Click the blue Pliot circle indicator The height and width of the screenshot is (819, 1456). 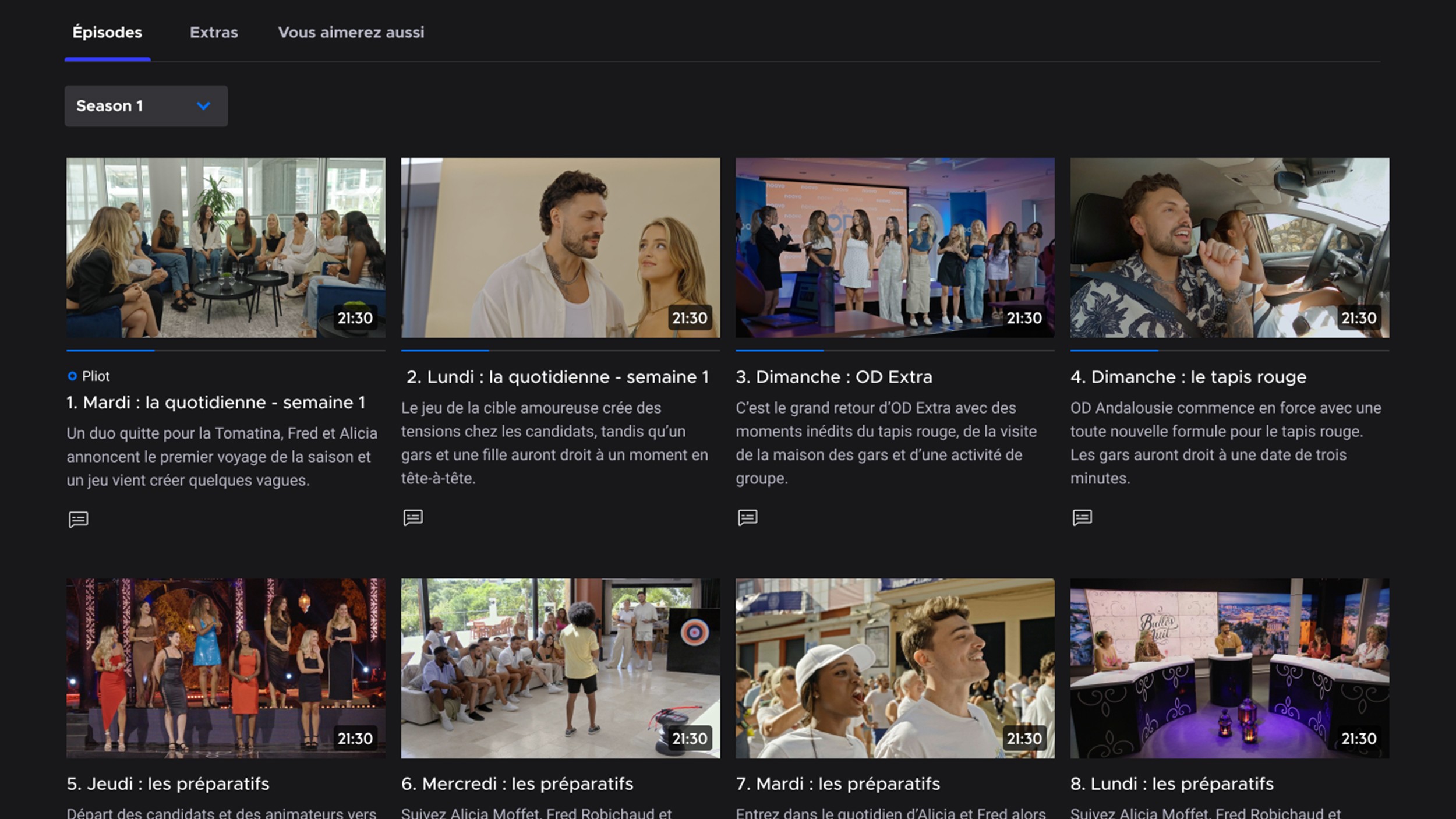click(x=72, y=376)
